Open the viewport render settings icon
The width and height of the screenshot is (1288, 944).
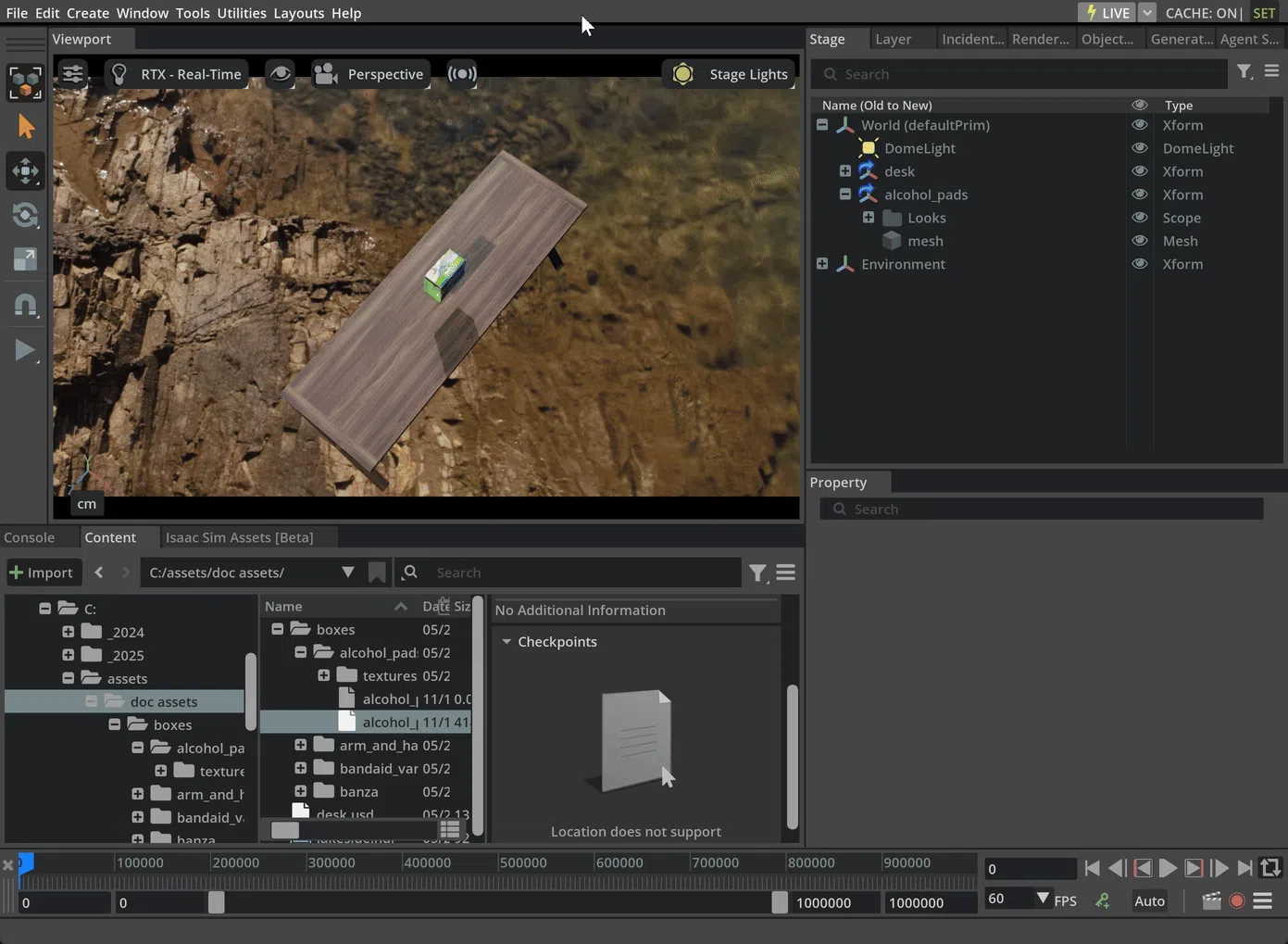click(x=72, y=73)
